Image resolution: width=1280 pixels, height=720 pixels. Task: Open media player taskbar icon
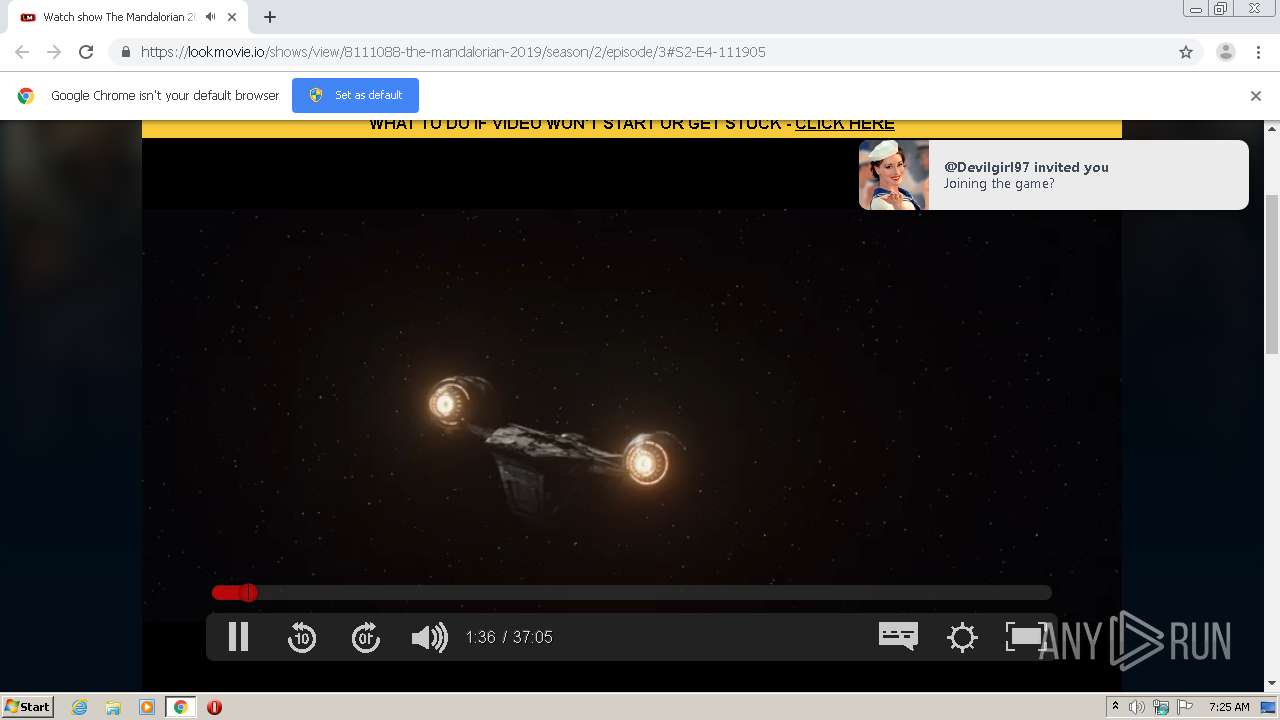pyautogui.click(x=147, y=707)
